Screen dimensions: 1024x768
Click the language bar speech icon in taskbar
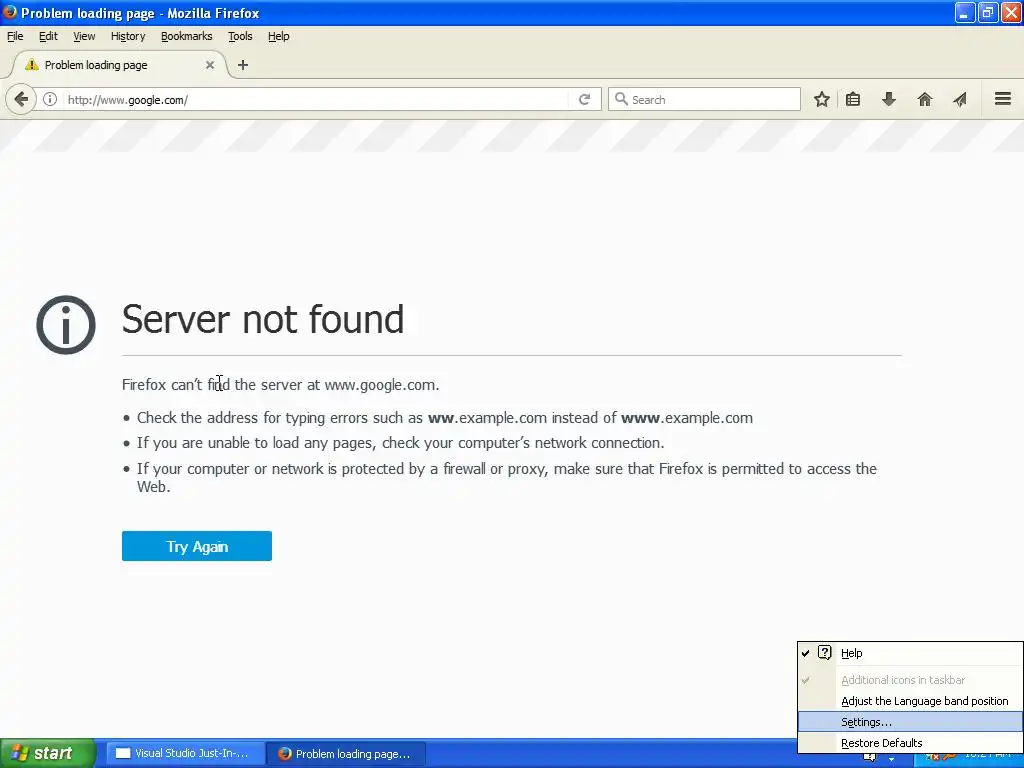(x=869, y=758)
